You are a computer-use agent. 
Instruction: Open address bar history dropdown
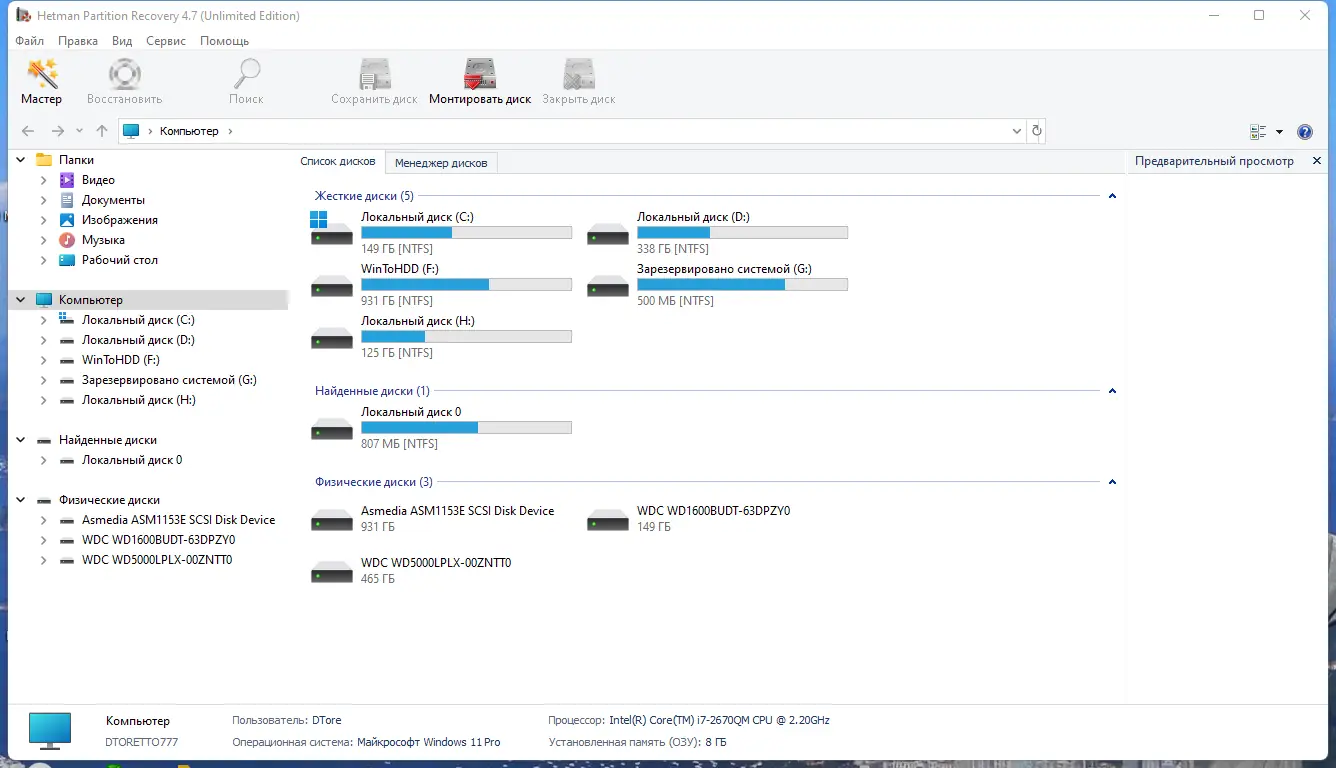1017,131
